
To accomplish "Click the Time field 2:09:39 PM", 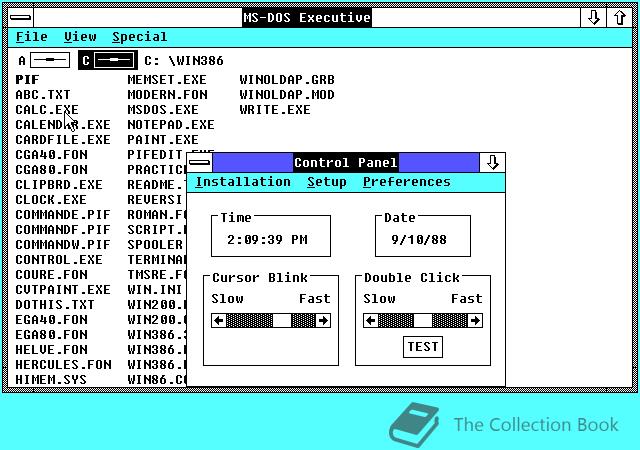I will tap(267, 240).
